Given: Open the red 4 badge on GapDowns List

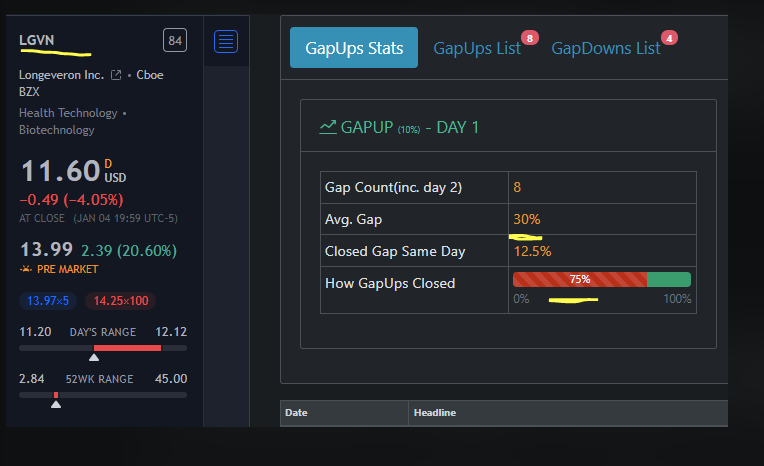Looking at the screenshot, I should (669, 38).
